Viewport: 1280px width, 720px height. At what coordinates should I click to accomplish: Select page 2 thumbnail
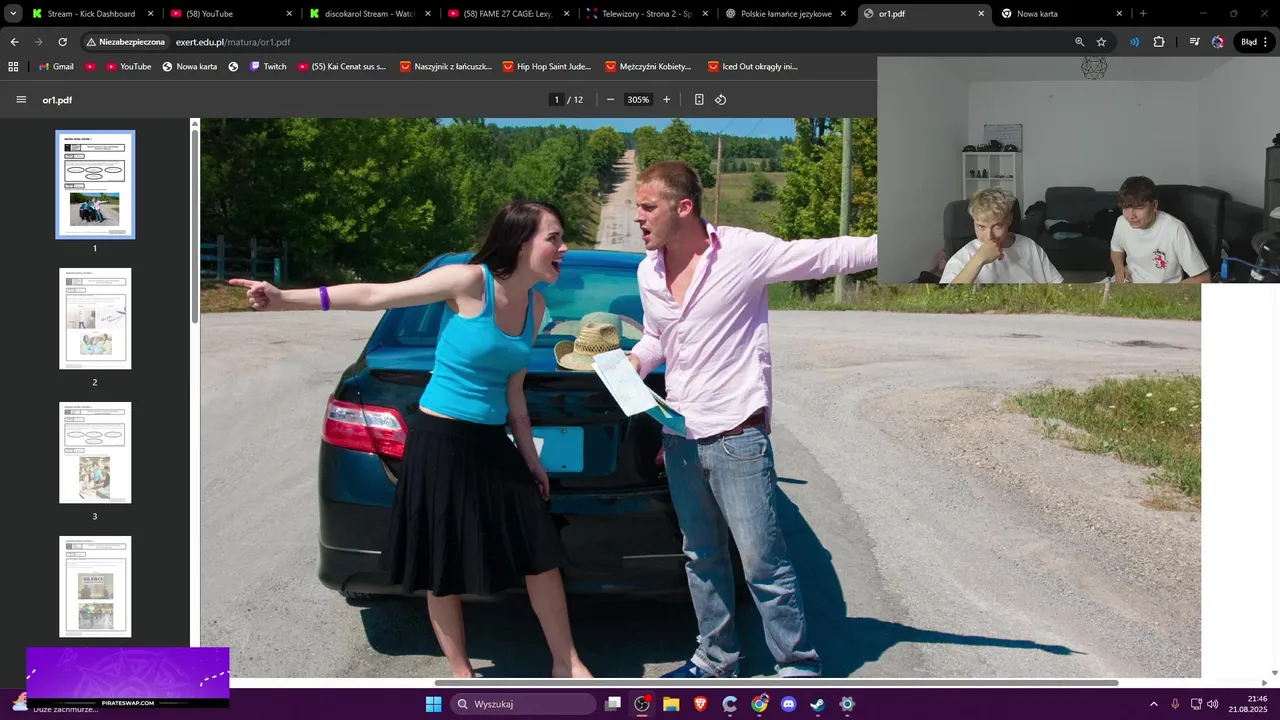(95, 318)
